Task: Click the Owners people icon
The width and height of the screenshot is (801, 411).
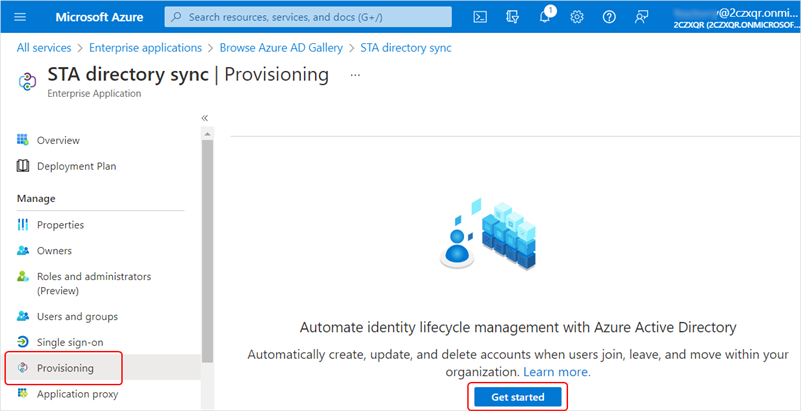Action: (22, 251)
